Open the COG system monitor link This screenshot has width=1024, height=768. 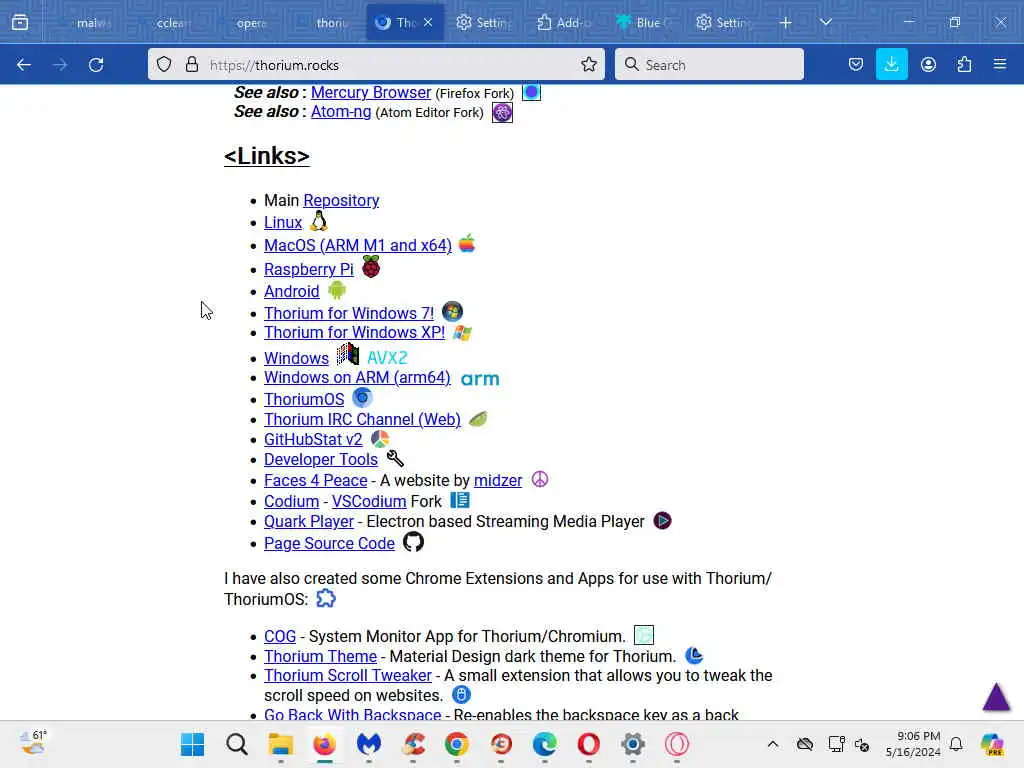click(280, 636)
